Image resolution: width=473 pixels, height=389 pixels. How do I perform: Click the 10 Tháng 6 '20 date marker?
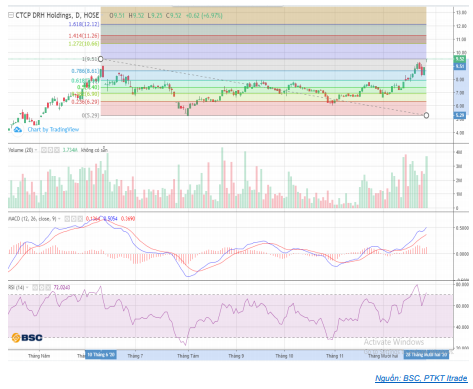pos(101,354)
